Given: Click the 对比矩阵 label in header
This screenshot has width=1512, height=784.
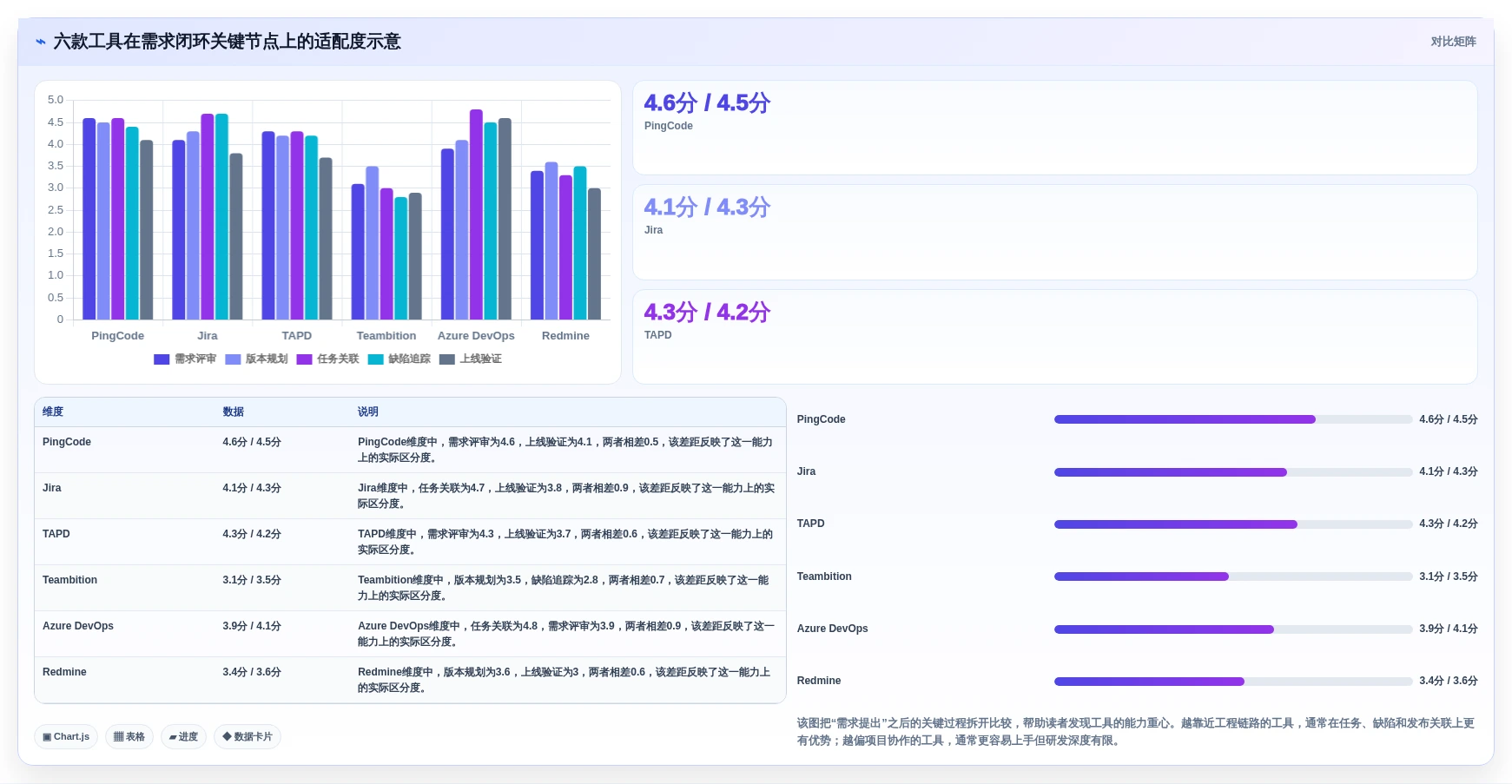Looking at the screenshot, I should pos(1453,42).
